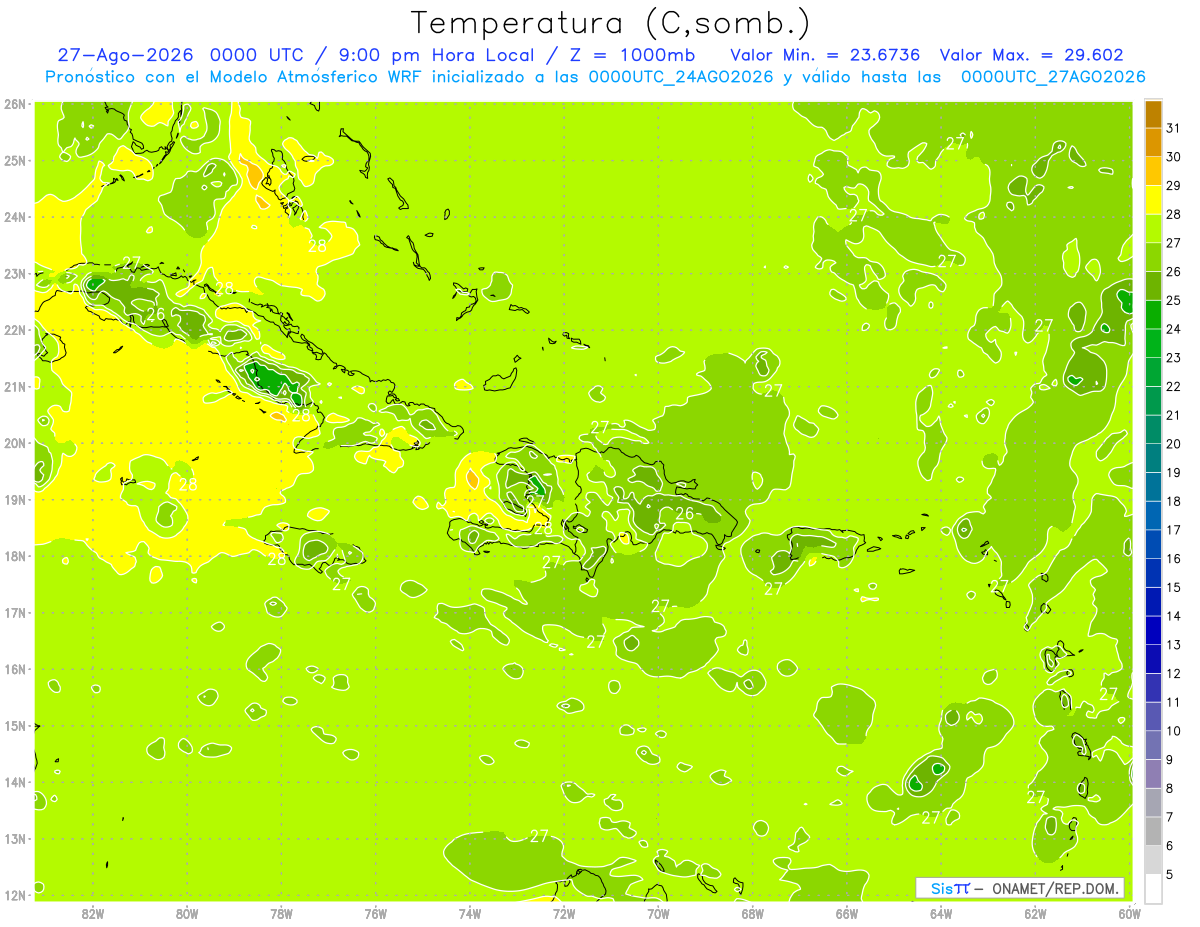Viewport: 1200px width, 927px height.
Task: Click the 22N latitude axis label
Action: click(x=15, y=330)
